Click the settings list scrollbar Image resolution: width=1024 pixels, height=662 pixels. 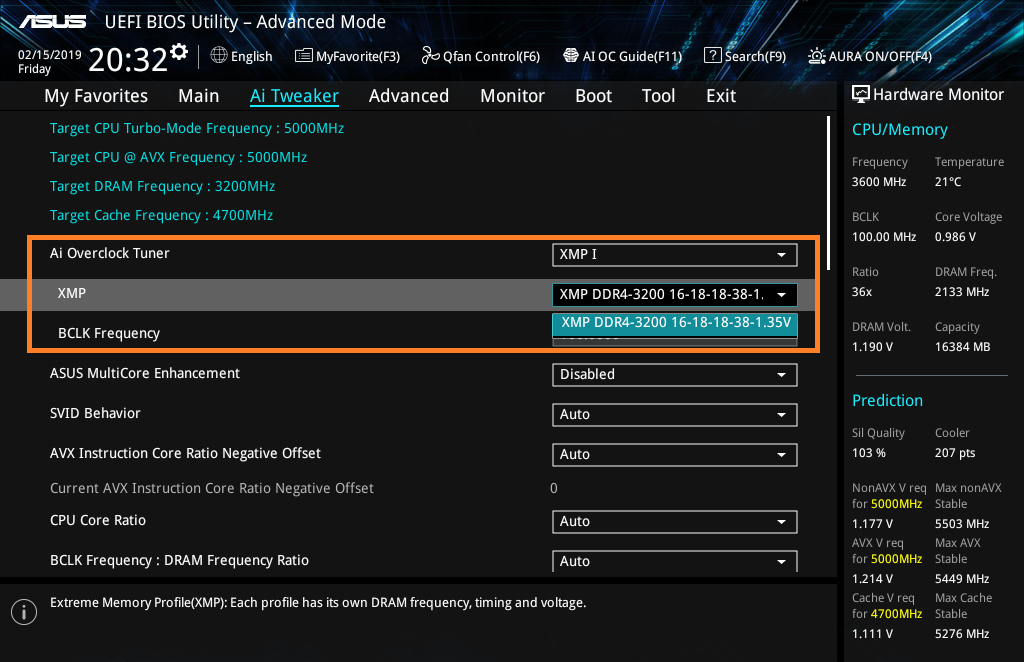click(828, 193)
